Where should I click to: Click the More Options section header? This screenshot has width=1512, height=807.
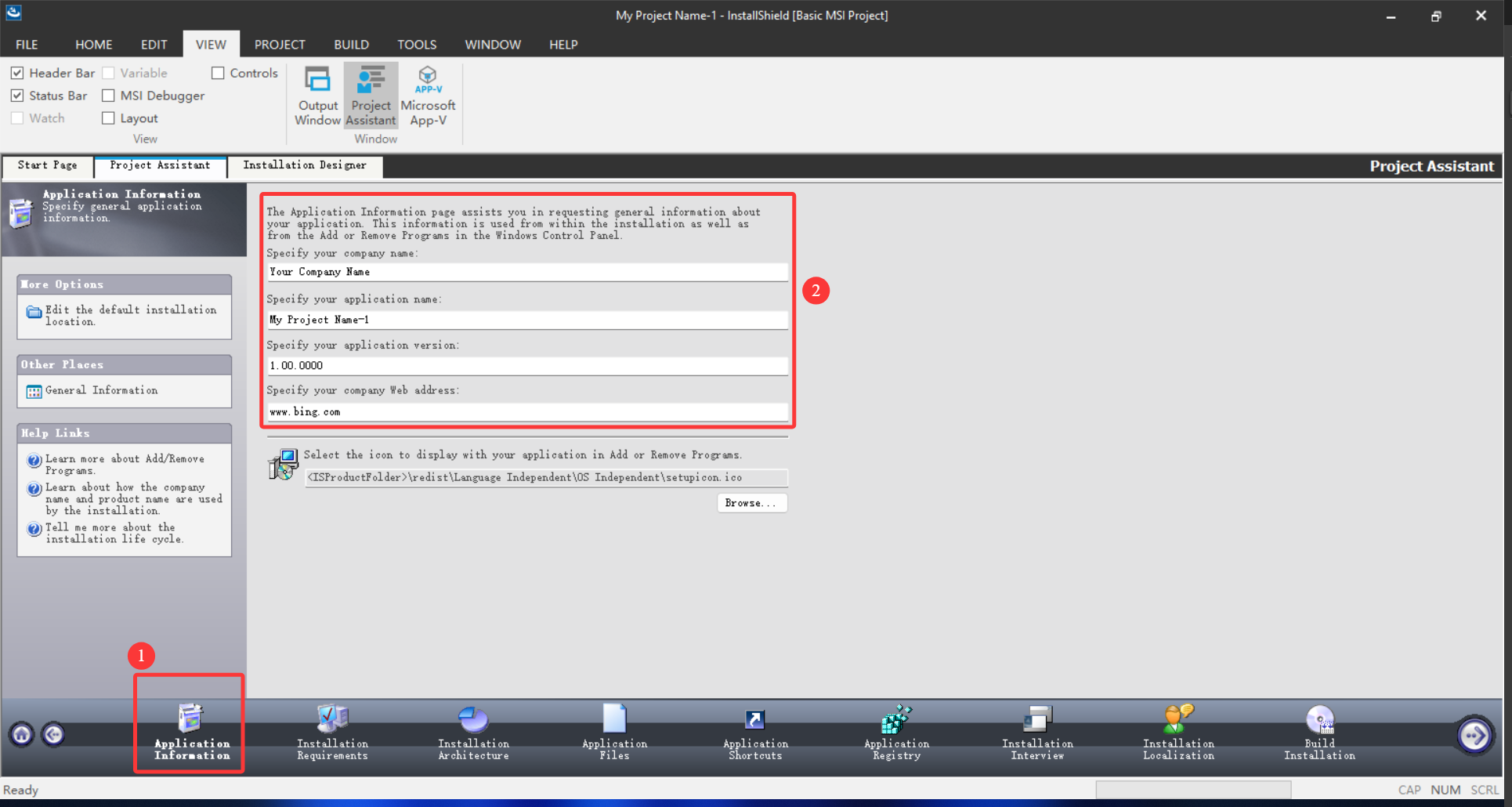(x=124, y=284)
